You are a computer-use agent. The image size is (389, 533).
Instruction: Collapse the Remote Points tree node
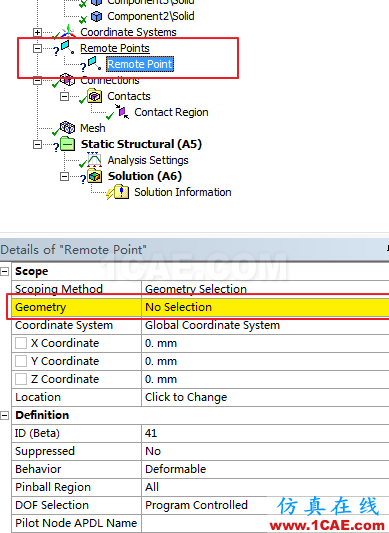click(37, 48)
